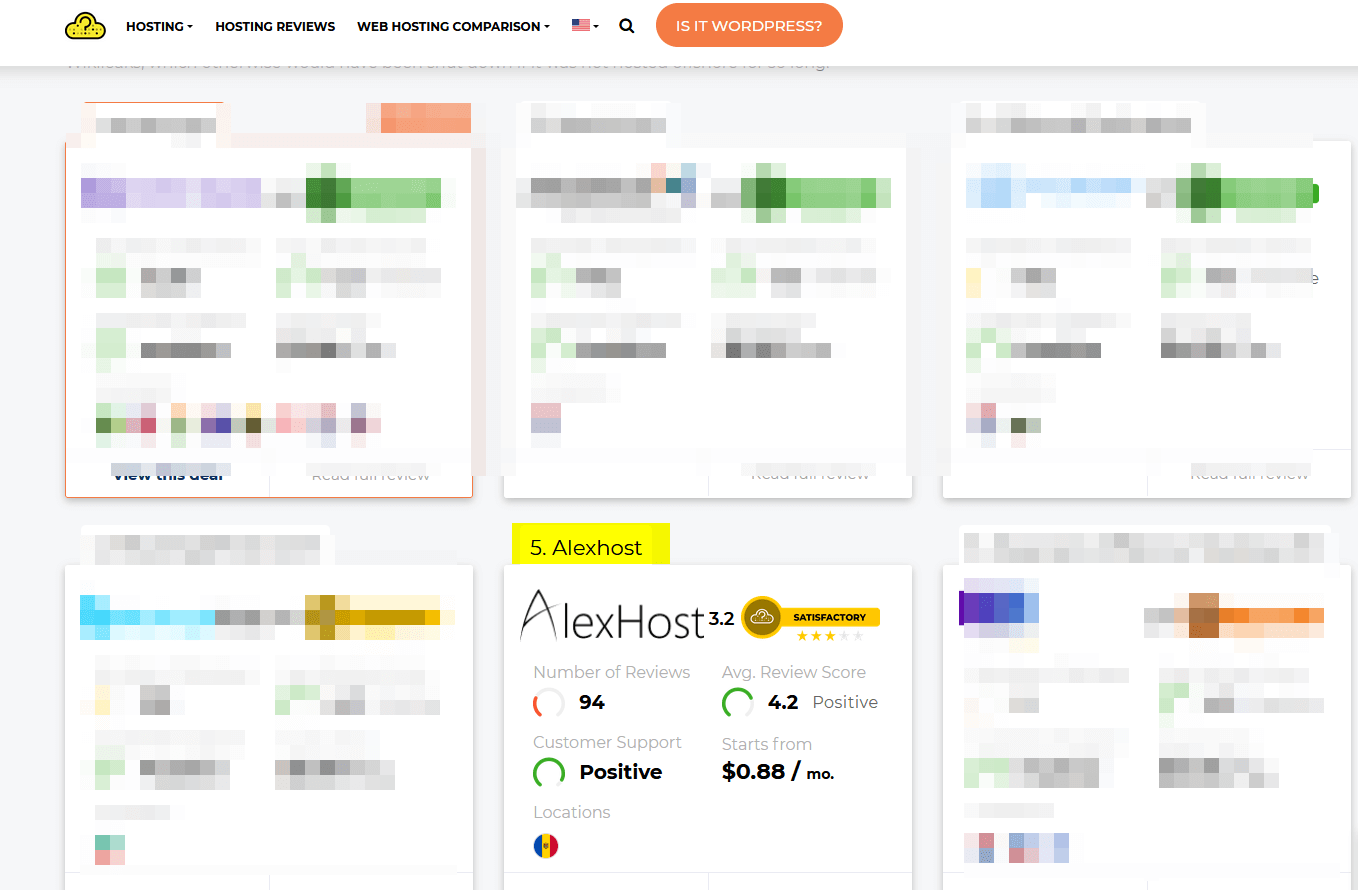The height and width of the screenshot is (890, 1358).
Task: Click the '4.2' average score value
Action: click(x=783, y=703)
